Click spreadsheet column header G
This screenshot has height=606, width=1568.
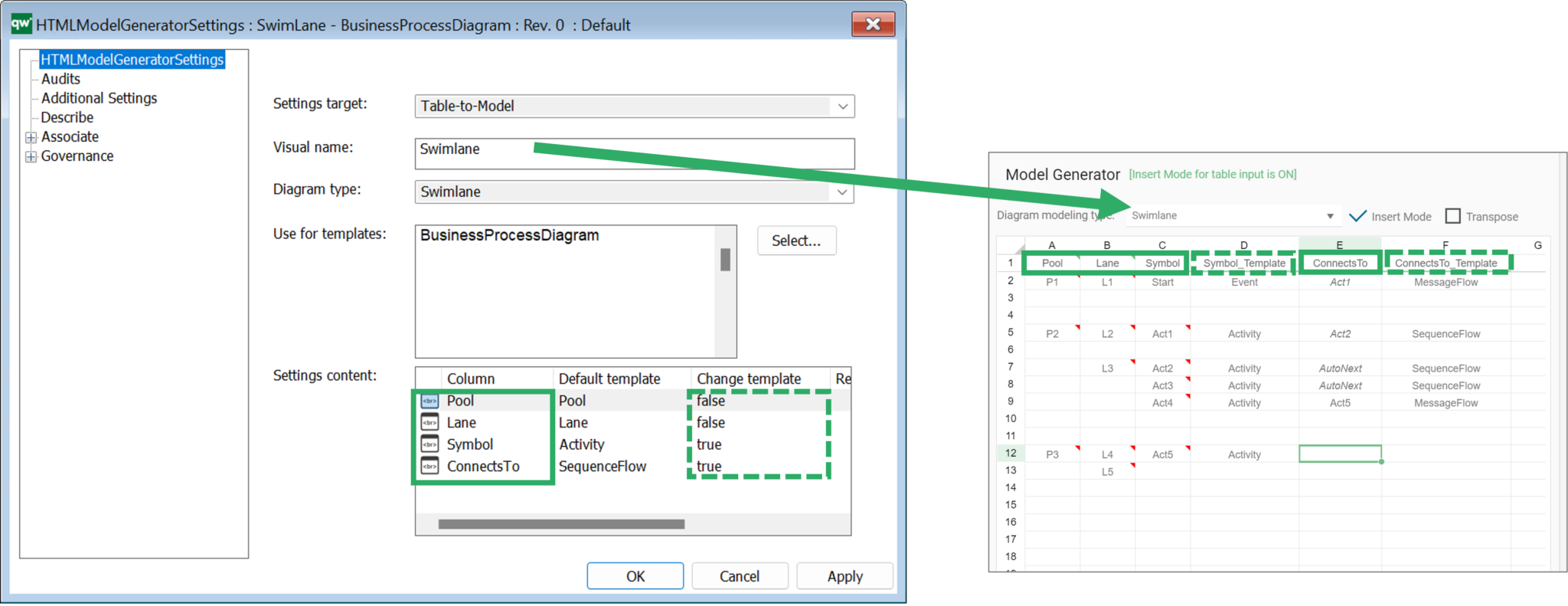coord(1537,245)
